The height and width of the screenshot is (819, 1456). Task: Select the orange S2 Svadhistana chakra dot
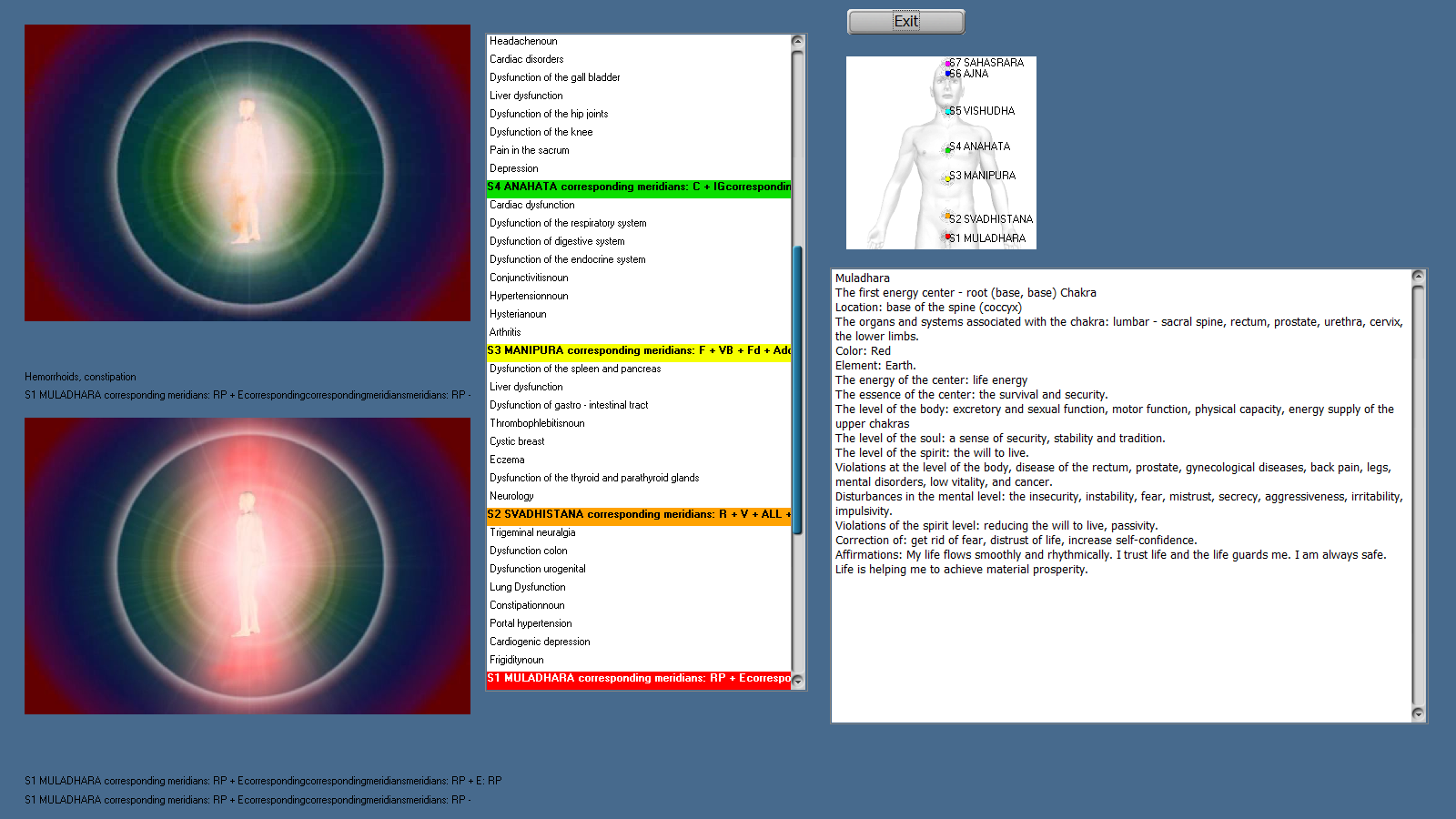coord(947,217)
